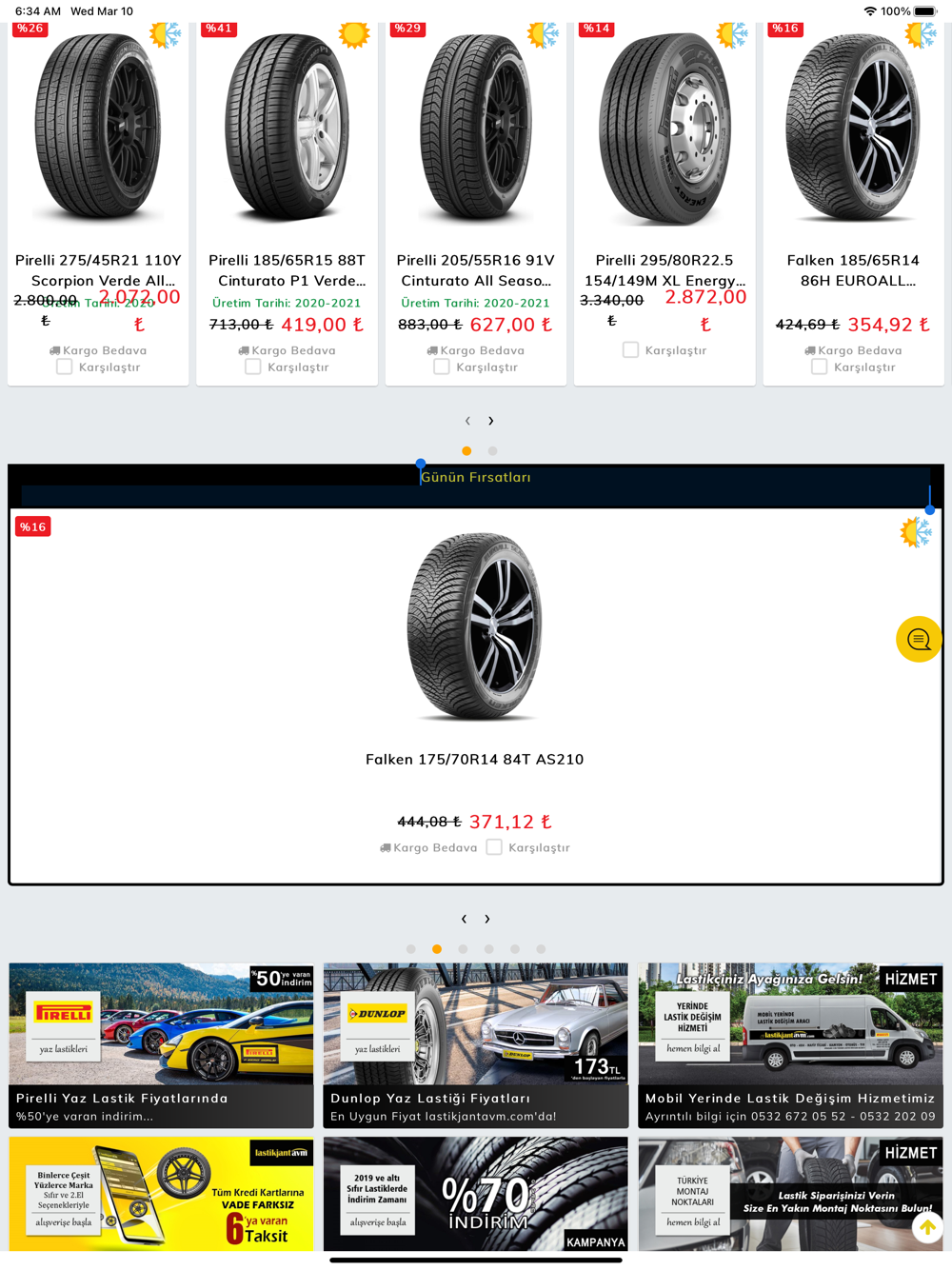Click the Kargo Bedava truck icon under Falken AS210

click(386, 847)
